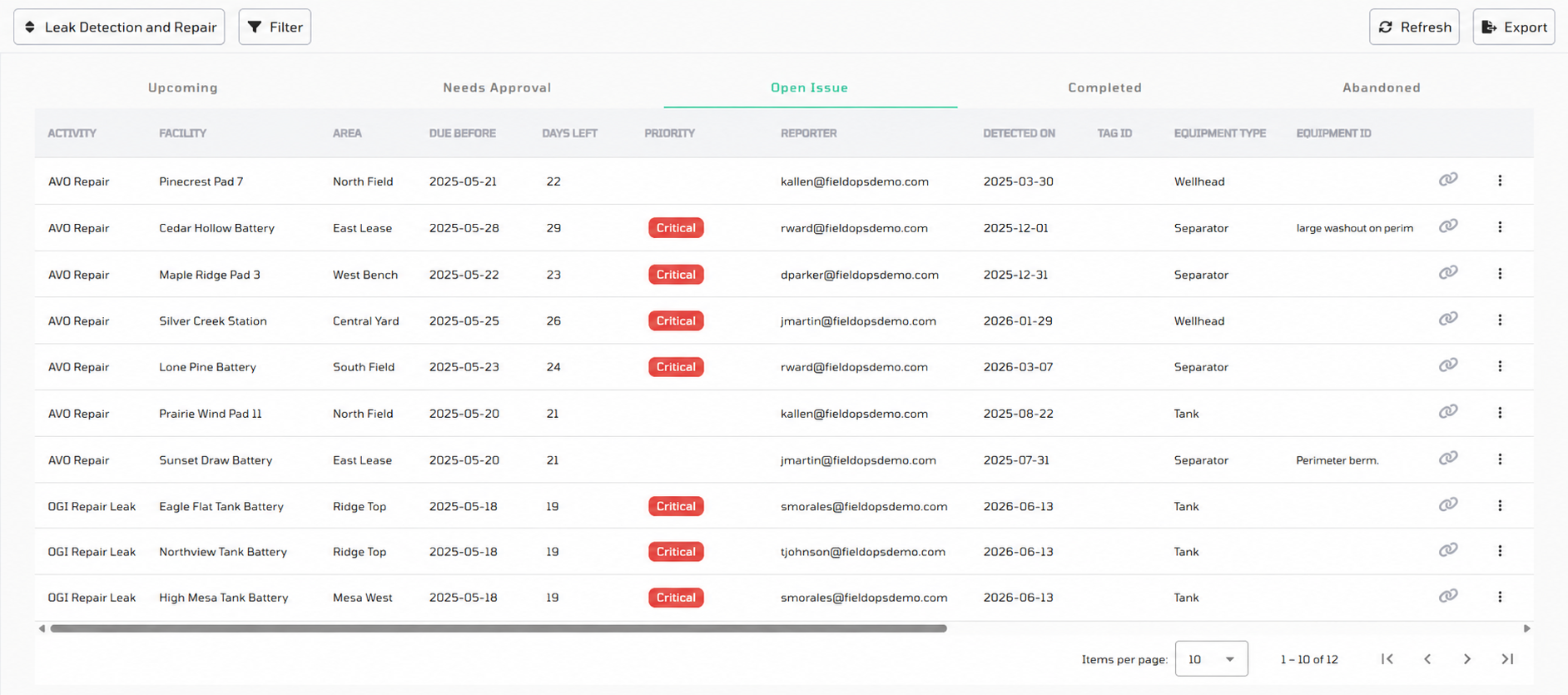
Task: Click link icon for Maple Ridge Pad 3
Action: pos(1448,273)
